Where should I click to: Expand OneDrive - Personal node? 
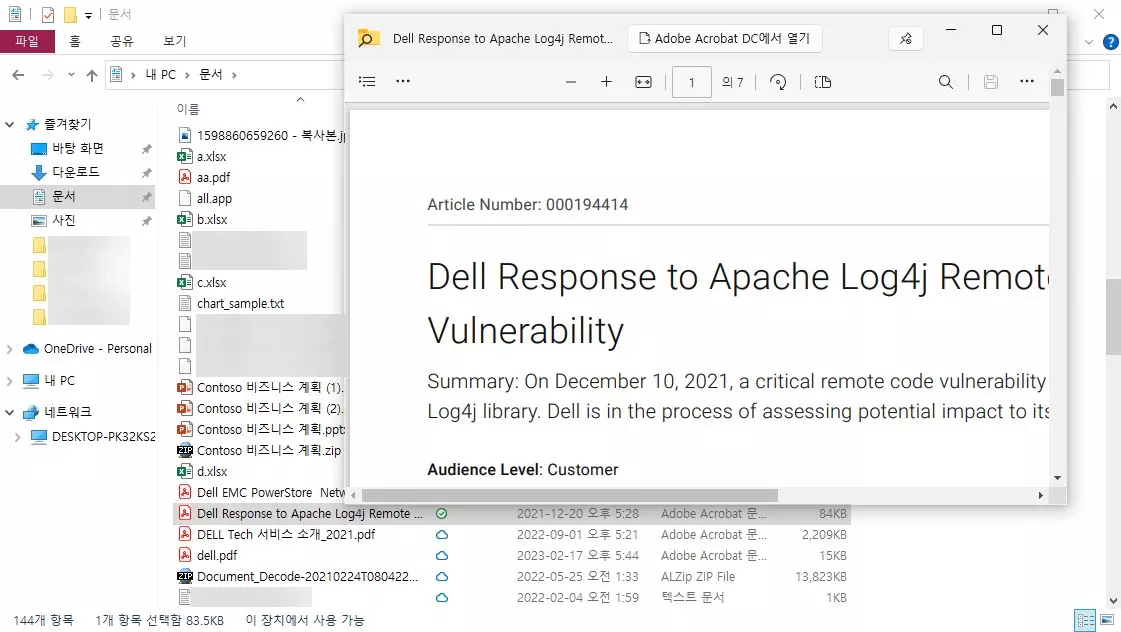point(10,349)
